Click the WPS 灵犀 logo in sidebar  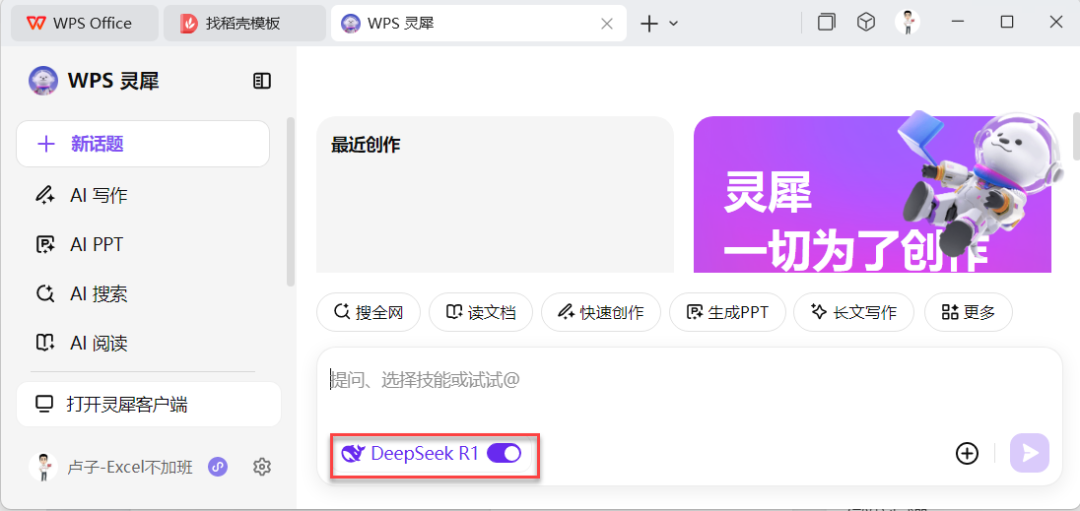click(x=43, y=81)
